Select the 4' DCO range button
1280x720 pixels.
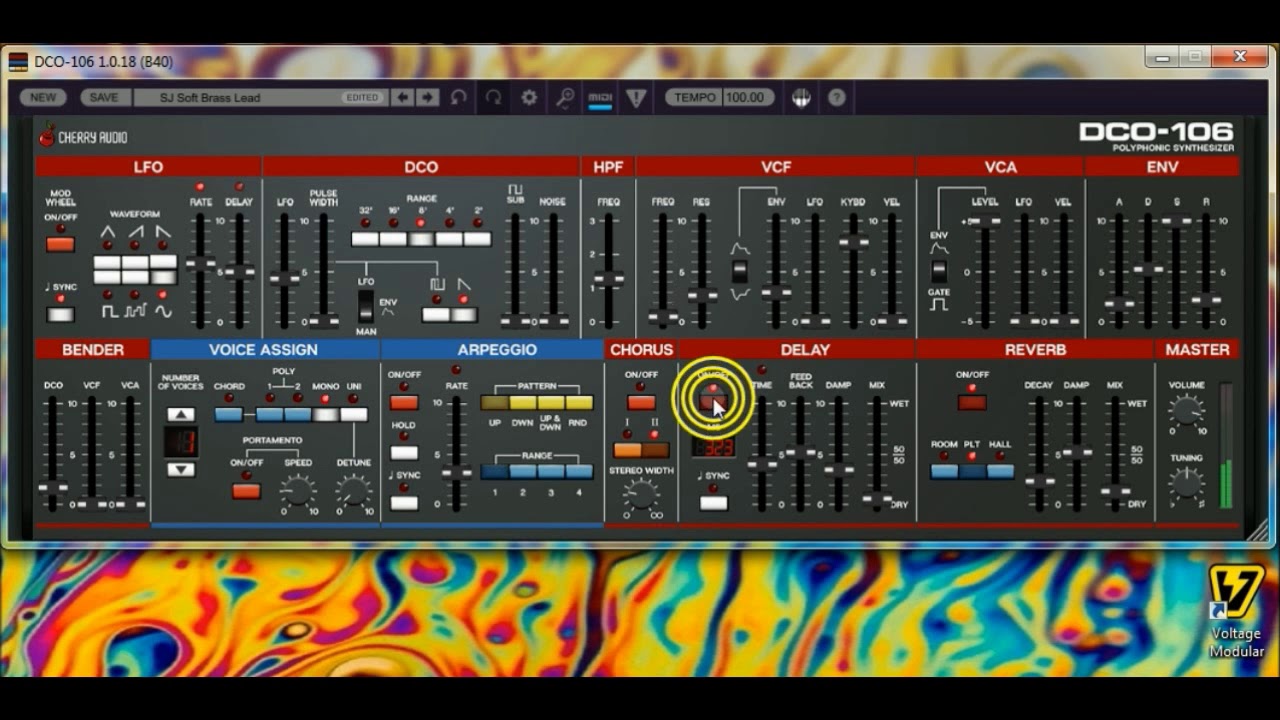(450, 239)
